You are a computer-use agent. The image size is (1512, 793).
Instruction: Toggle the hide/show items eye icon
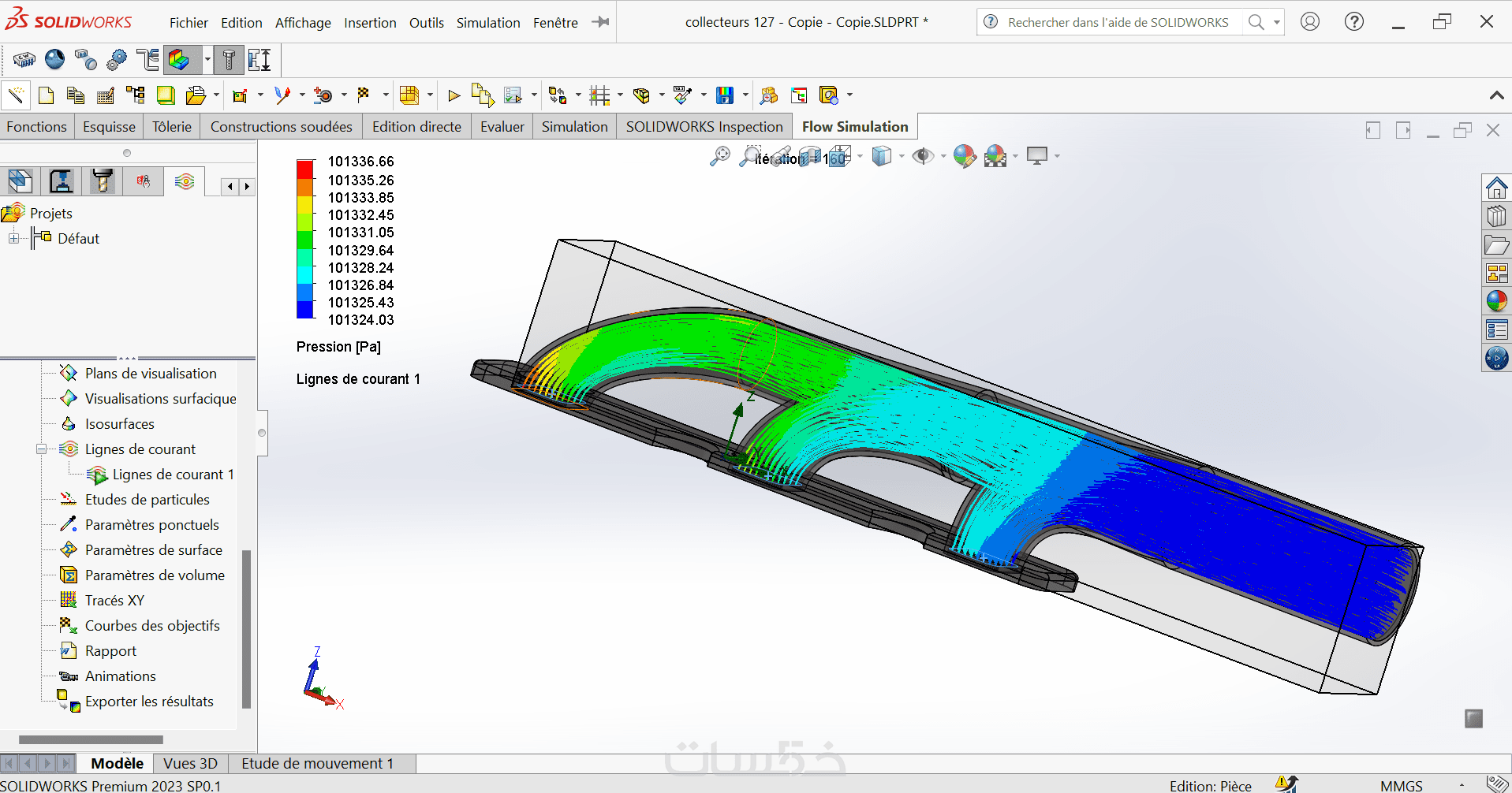(x=922, y=156)
